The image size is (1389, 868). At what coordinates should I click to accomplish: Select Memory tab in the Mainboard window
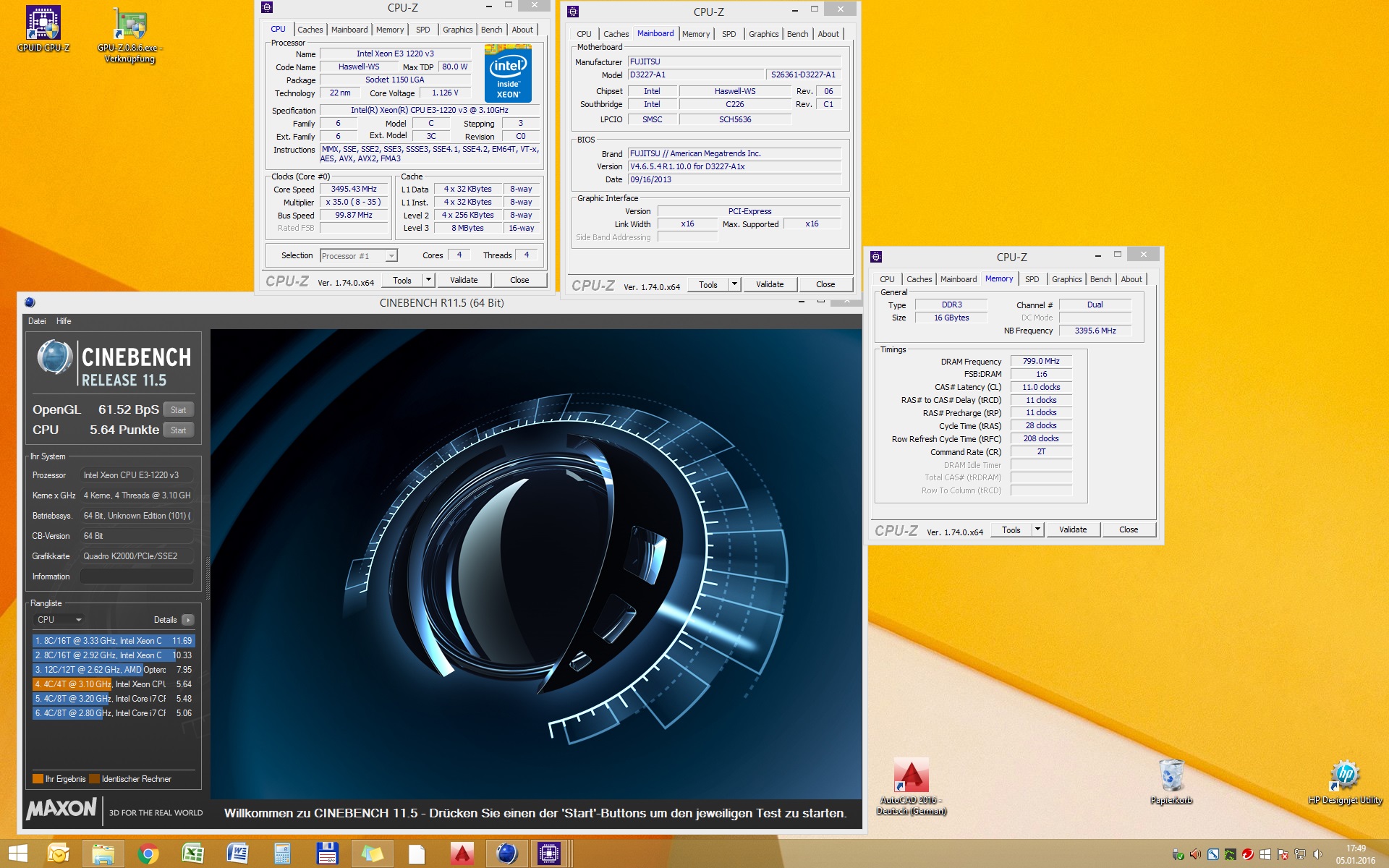696,34
